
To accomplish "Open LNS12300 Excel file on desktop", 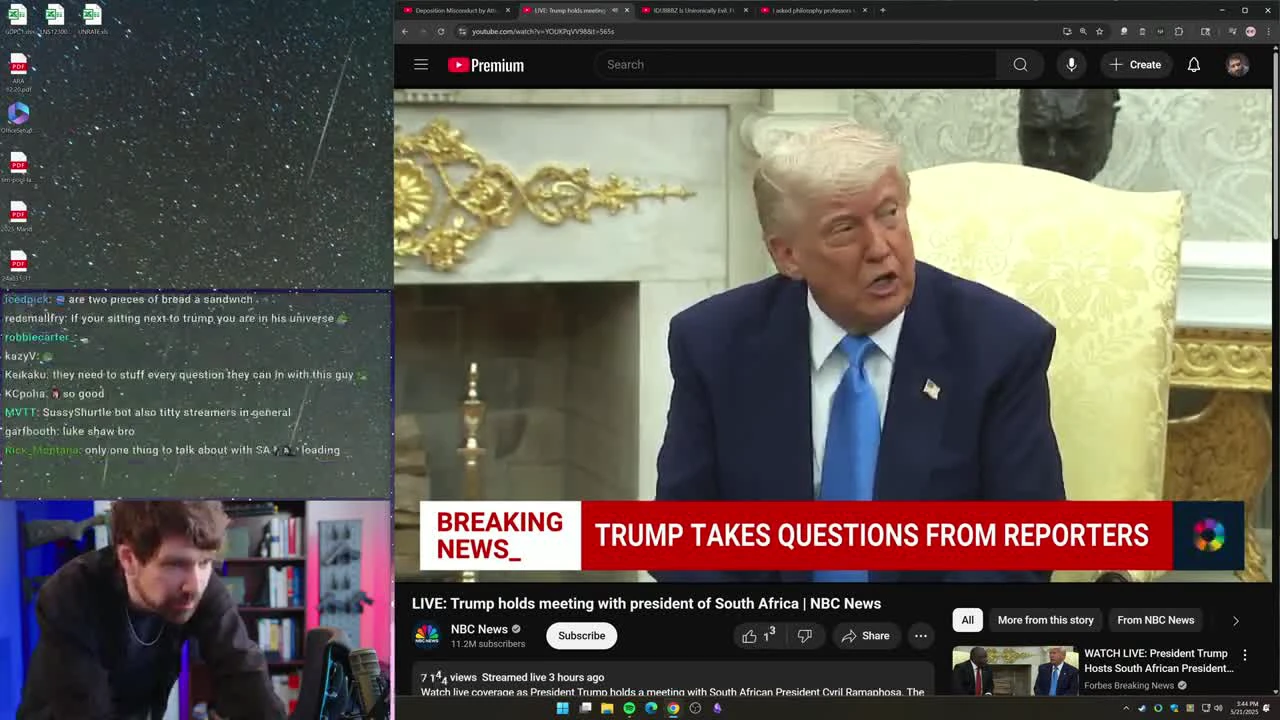I will (55, 18).
